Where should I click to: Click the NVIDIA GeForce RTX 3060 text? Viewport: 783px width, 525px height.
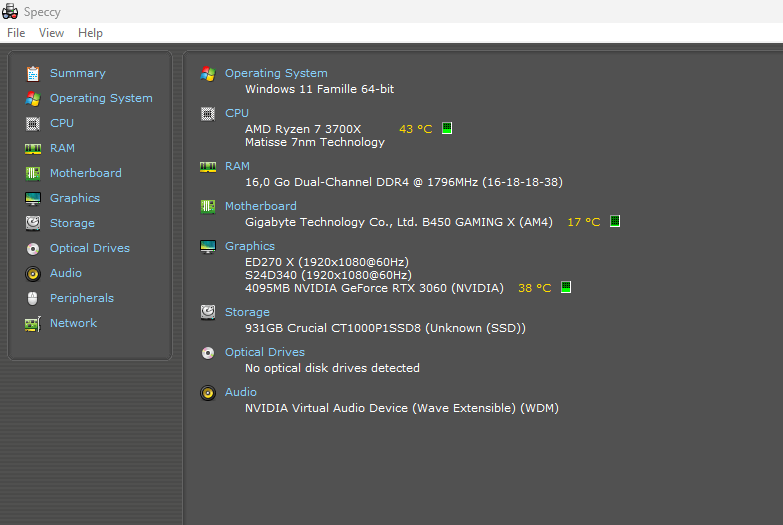click(374, 288)
